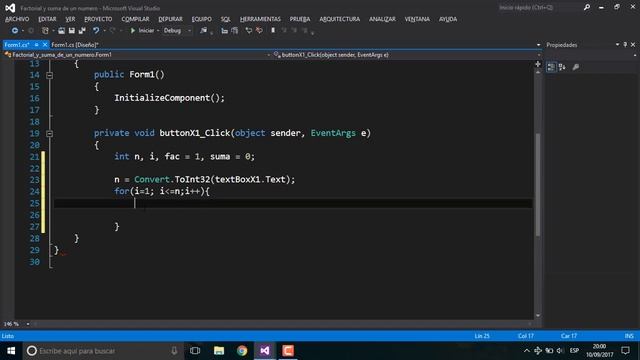
Task: Open the 146 % zoom level dropdown
Action: tap(28, 324)
